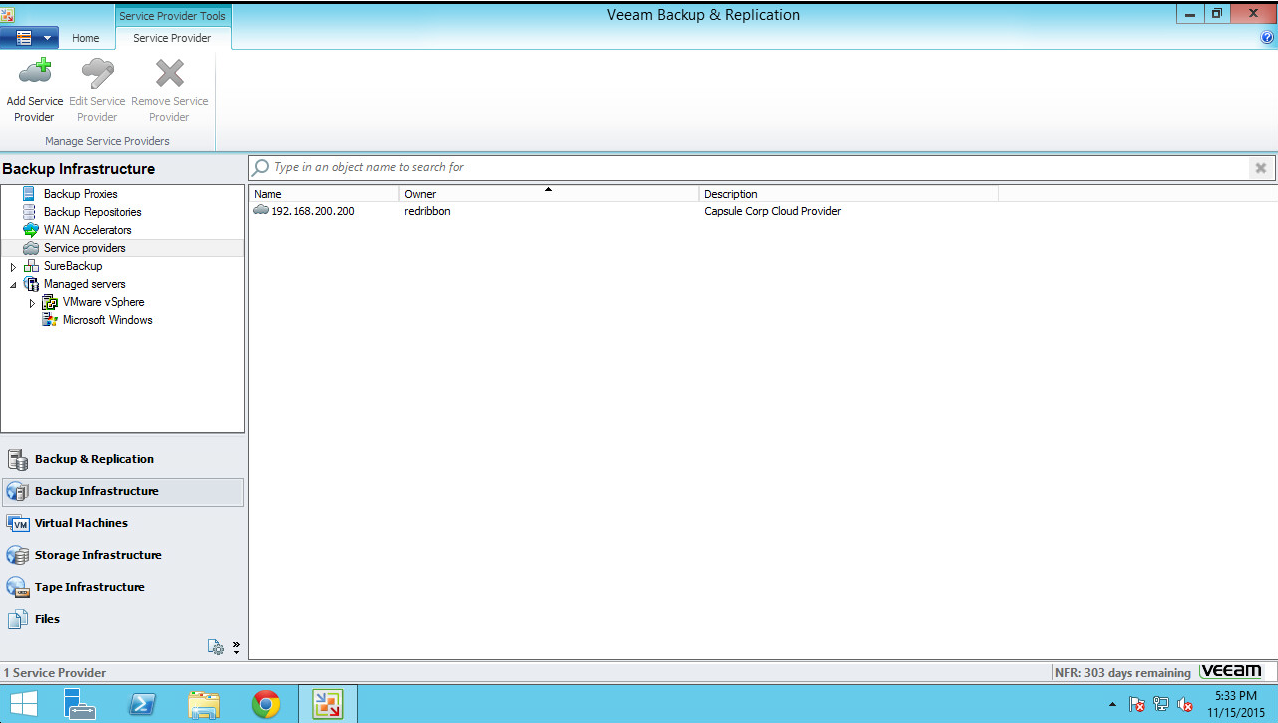Switch to the Service Provider ribbon tab

[x=172, y=38]
